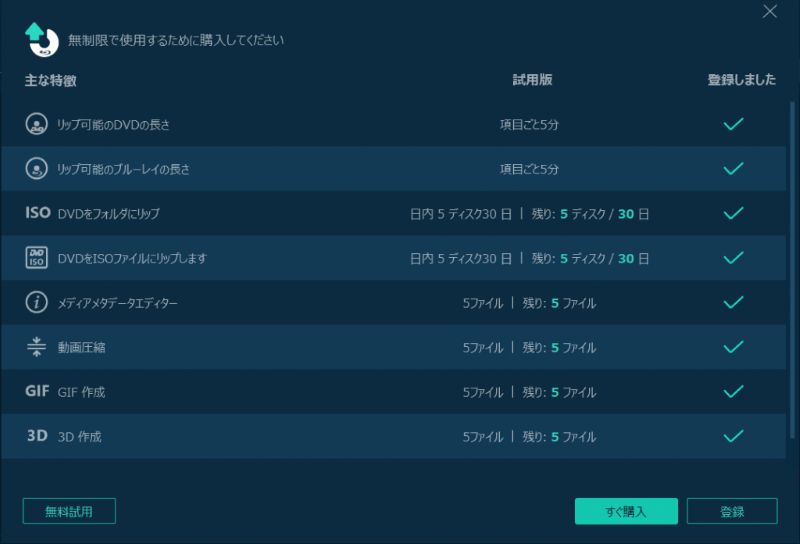800x544 pixels.
Task: Click the 無料試用 free trial button
Action: coord(69,511)
